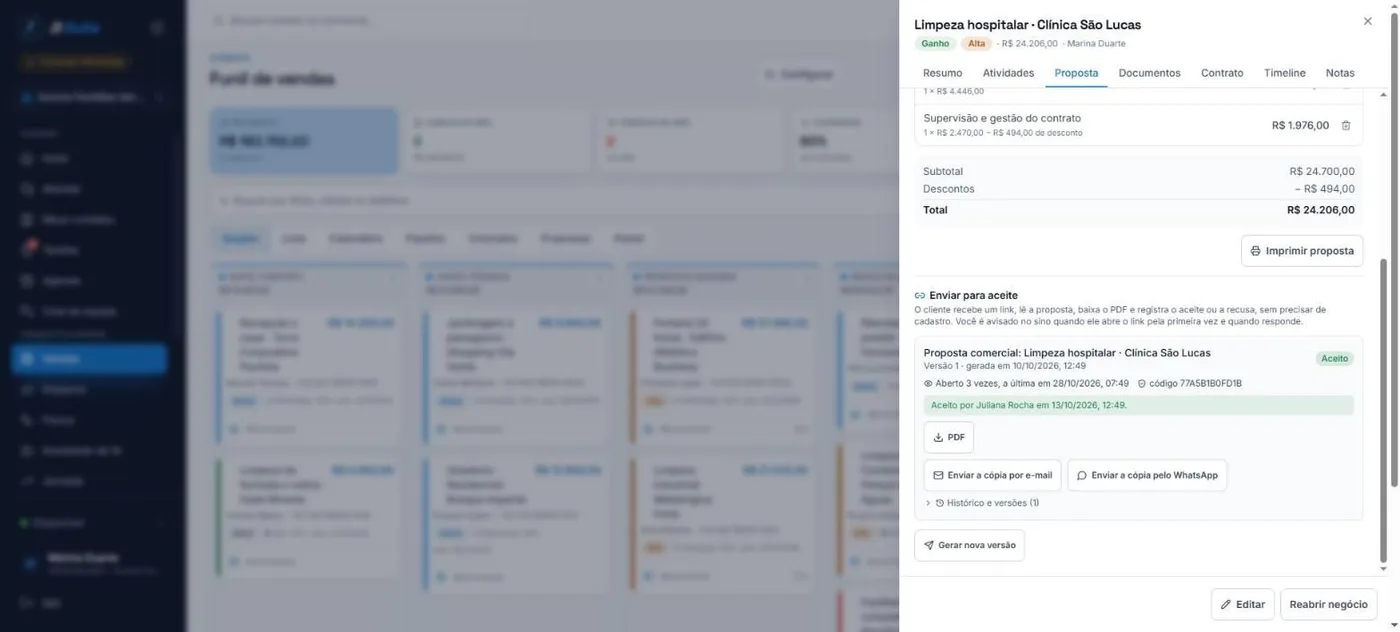Image resolution: width=1400 pixels, height=632 pixels.
Task: Click the Ganho status badge
Action: tap(935, 43)
